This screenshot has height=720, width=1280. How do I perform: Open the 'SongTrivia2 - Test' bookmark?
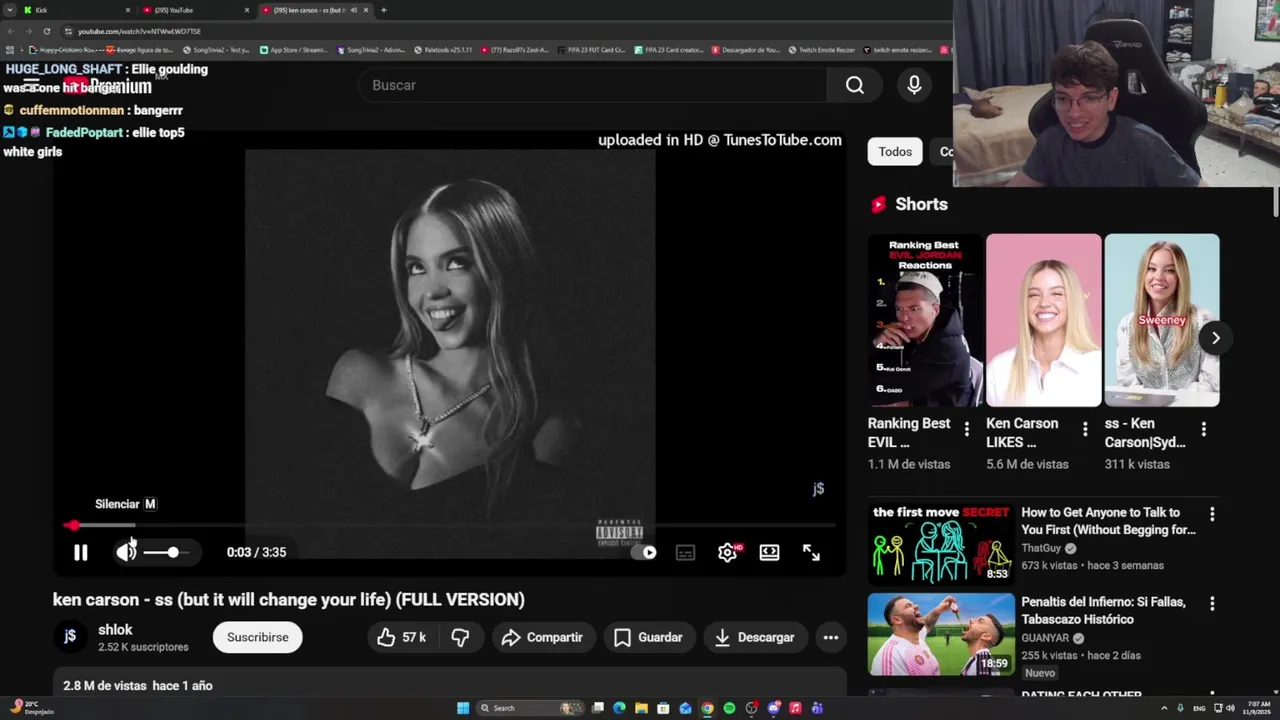tap(216, 50)
